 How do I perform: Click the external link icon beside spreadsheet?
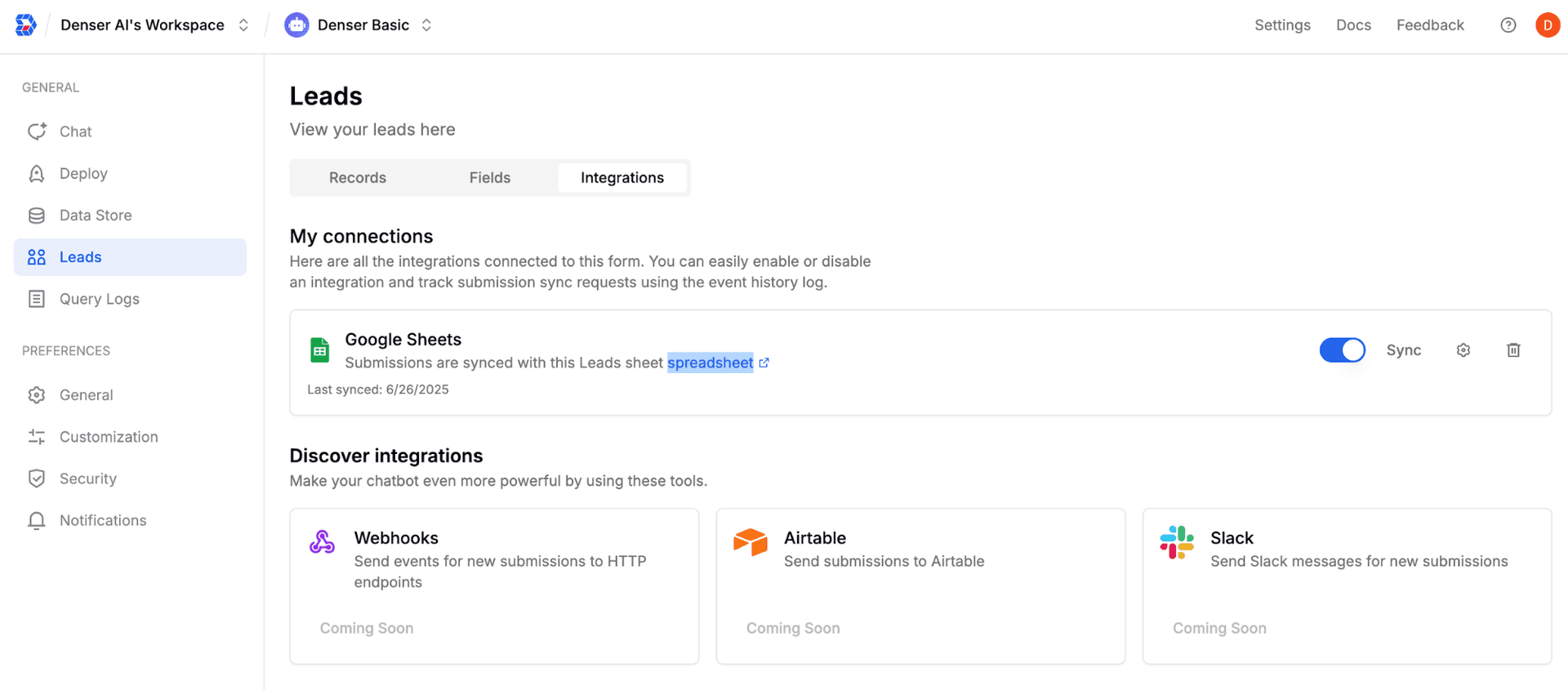[x=764, y=363]
